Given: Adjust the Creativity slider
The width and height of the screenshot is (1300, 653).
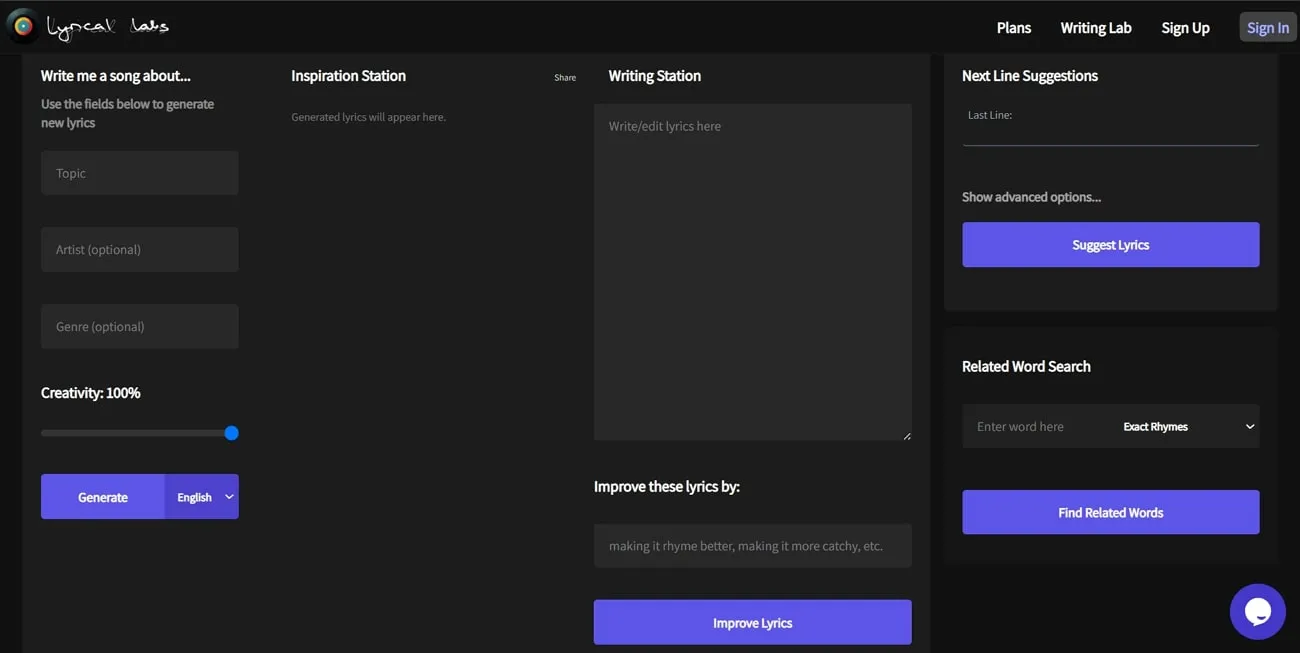Looking at the screenshot, I should pos(231,433).
